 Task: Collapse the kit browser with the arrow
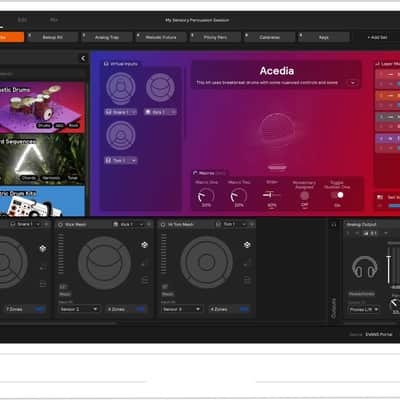83,59
